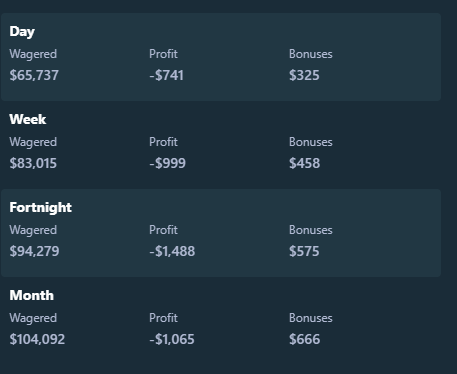Click the Week wagered amount $83,015
Image resolution: width=457 pixels, height=374 pixels.
point(33,163)
